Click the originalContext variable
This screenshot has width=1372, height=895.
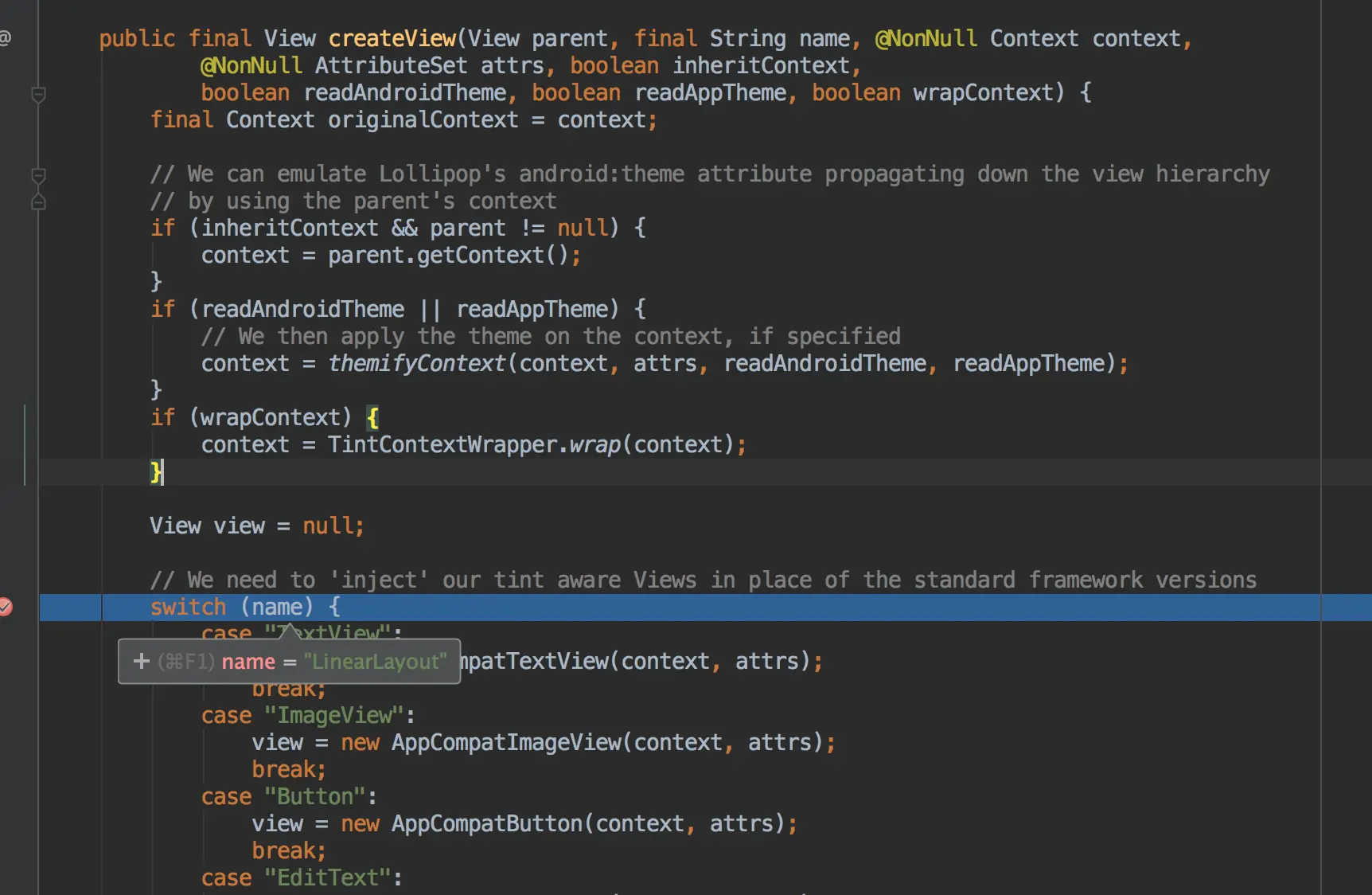(423, 119)
